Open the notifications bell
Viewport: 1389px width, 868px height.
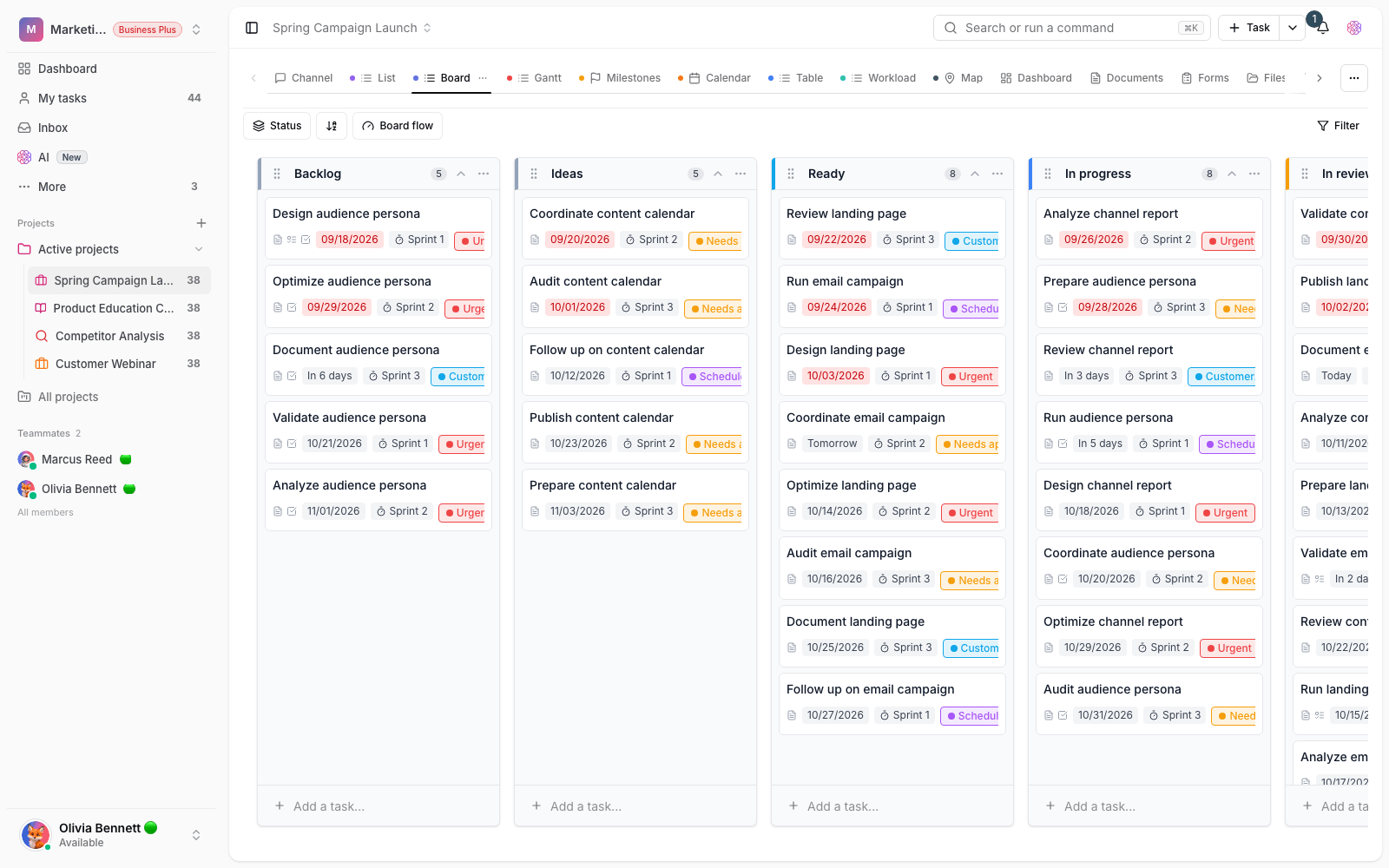(1322, 28)
